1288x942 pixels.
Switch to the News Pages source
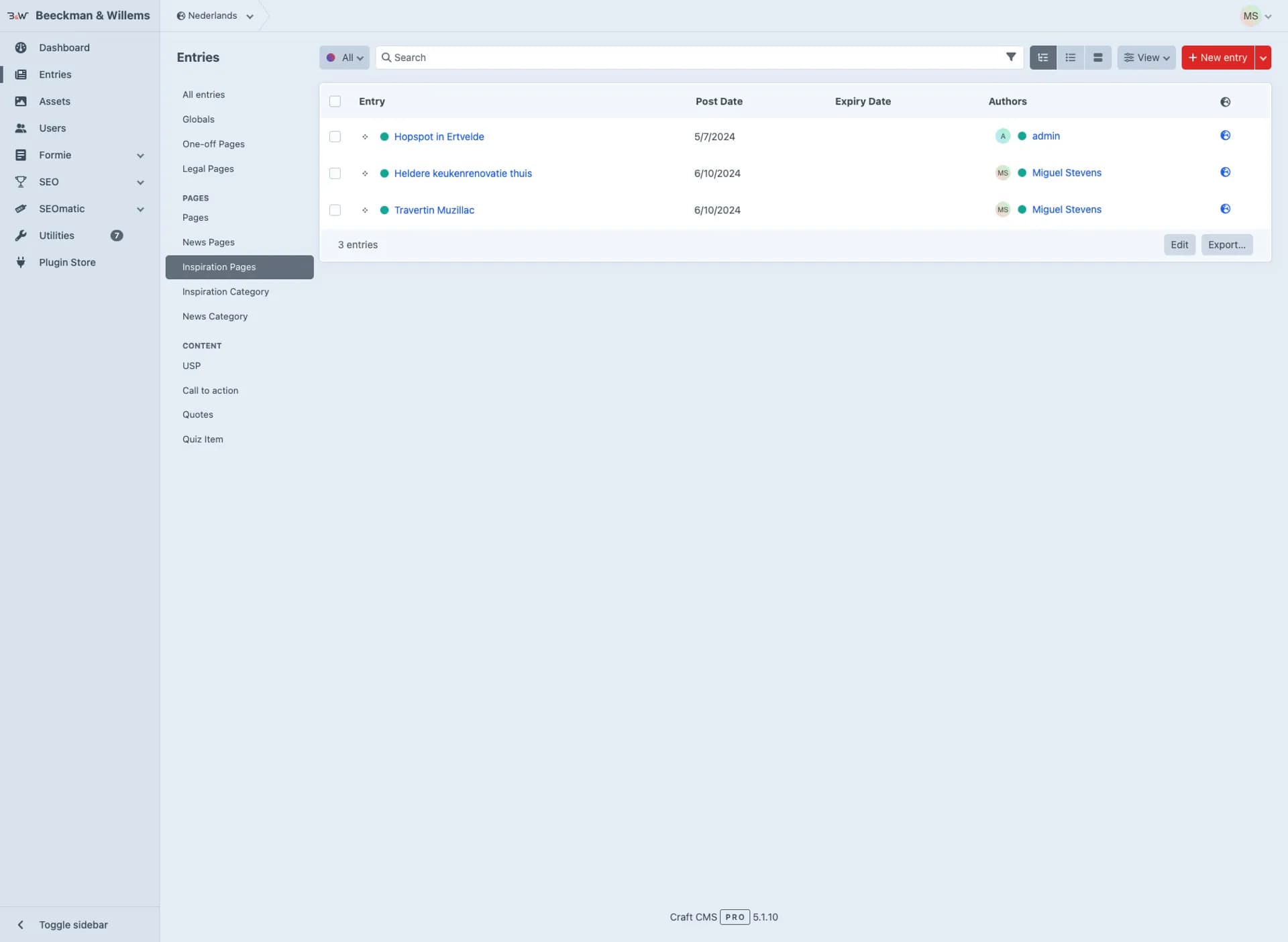208,242
